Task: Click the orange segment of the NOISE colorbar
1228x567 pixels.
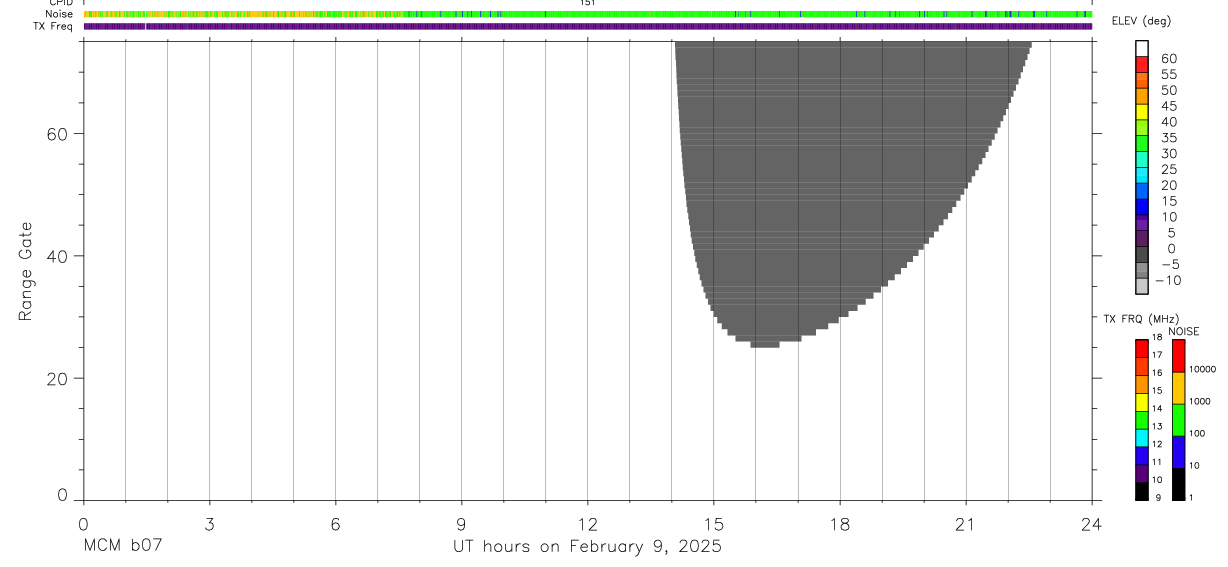Action: pos(1178,389)
